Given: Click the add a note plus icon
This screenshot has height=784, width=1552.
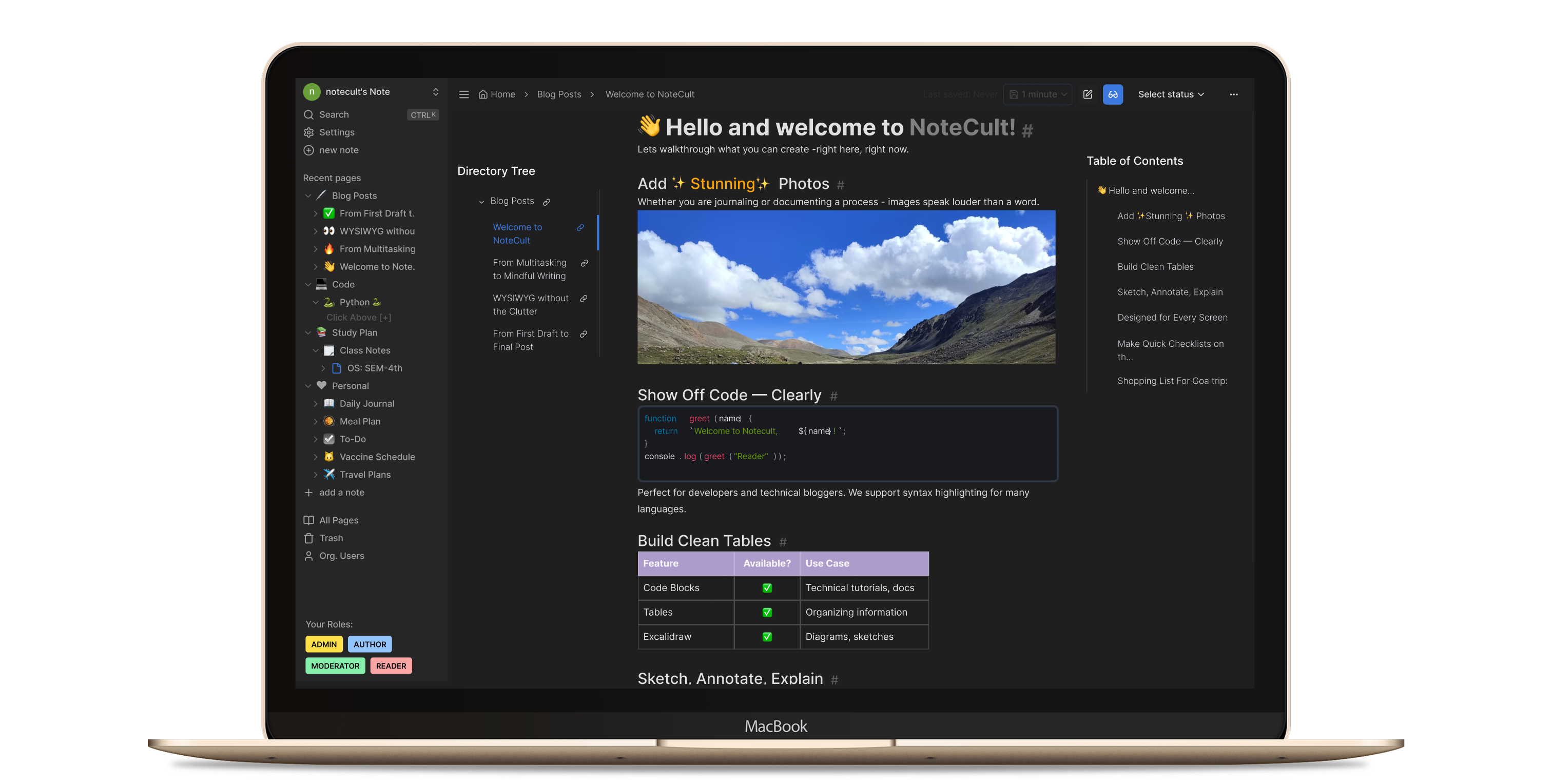Looking at the screenshot, I should (x=308, y=493).
